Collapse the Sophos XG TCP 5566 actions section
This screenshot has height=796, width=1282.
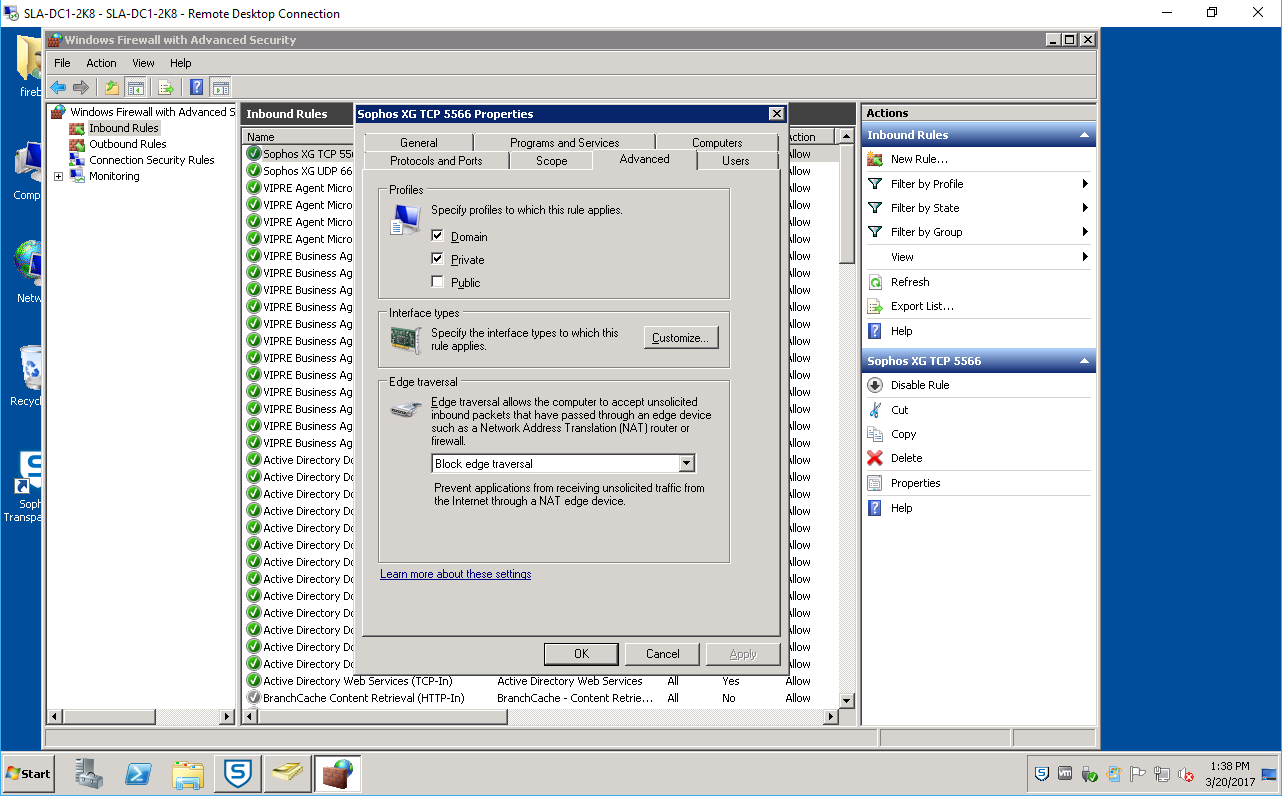click(x=1083, y=361)
